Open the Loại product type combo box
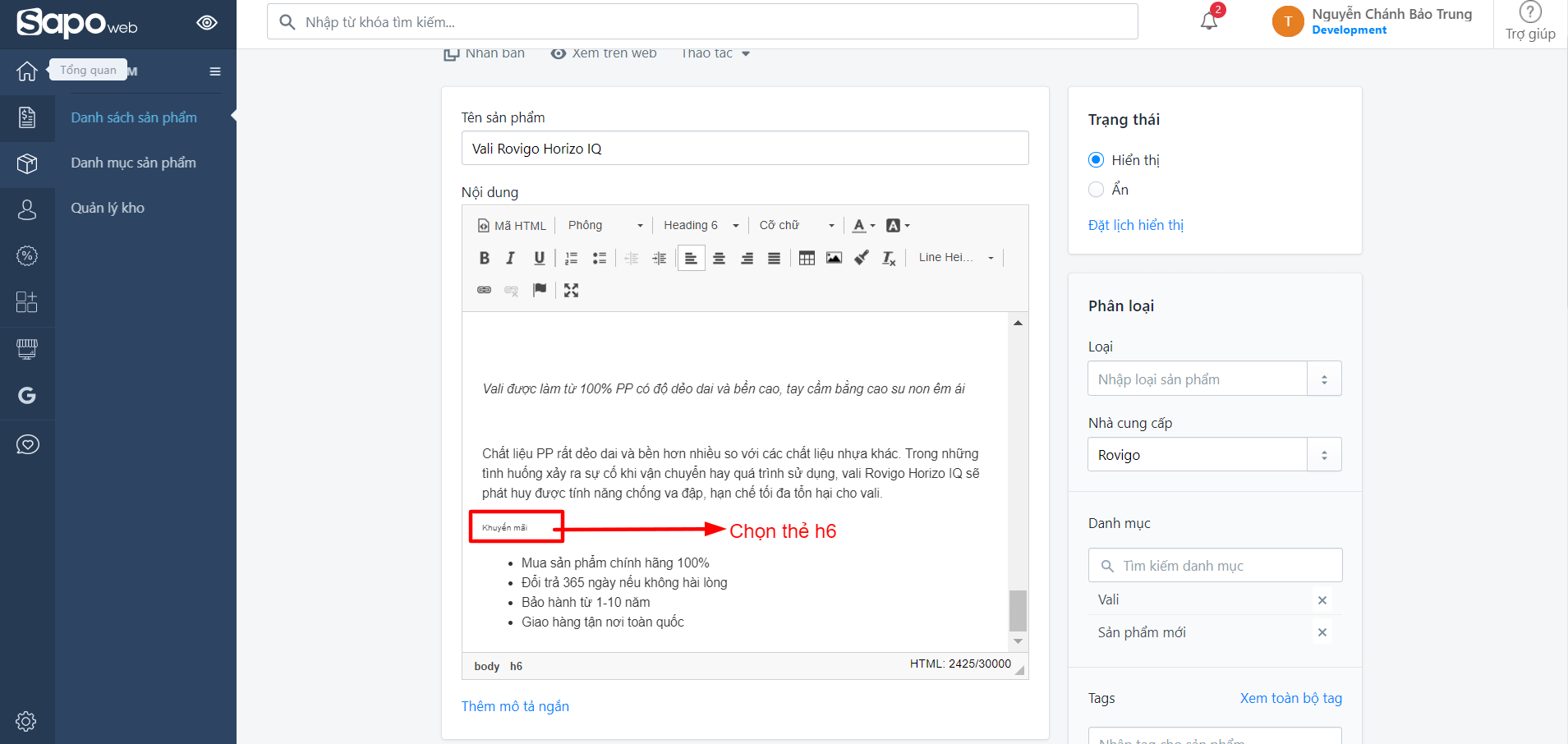1568x744 pixels. tap(1215, 379)
